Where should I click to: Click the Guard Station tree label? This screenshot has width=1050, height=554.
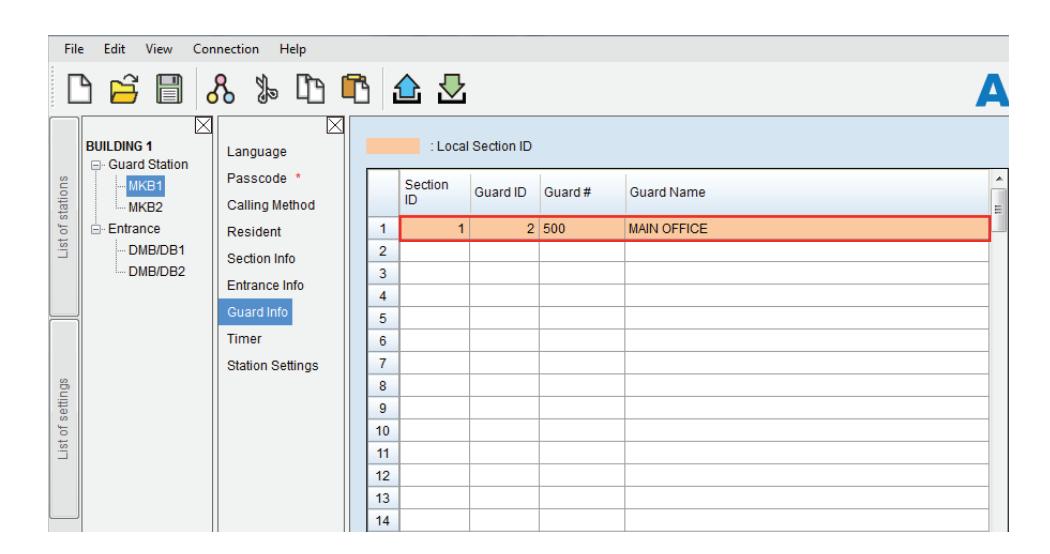click(x=148, y=164)
